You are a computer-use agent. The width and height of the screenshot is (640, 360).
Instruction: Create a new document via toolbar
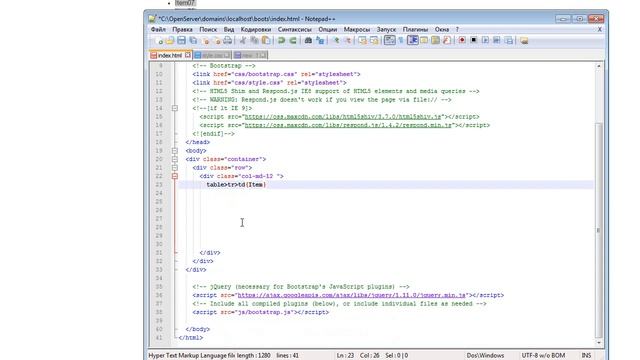pos(158,40)
